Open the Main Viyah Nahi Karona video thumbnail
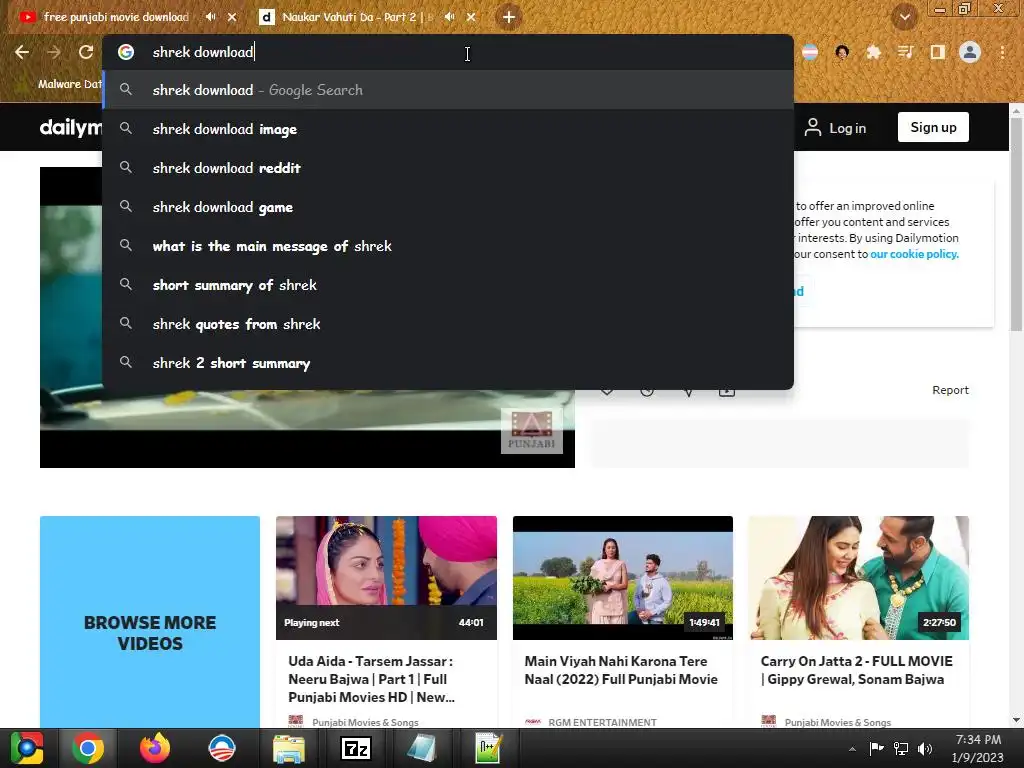Screen dimensions: 1024x768 pyautogui.click(x=622, y=578)
